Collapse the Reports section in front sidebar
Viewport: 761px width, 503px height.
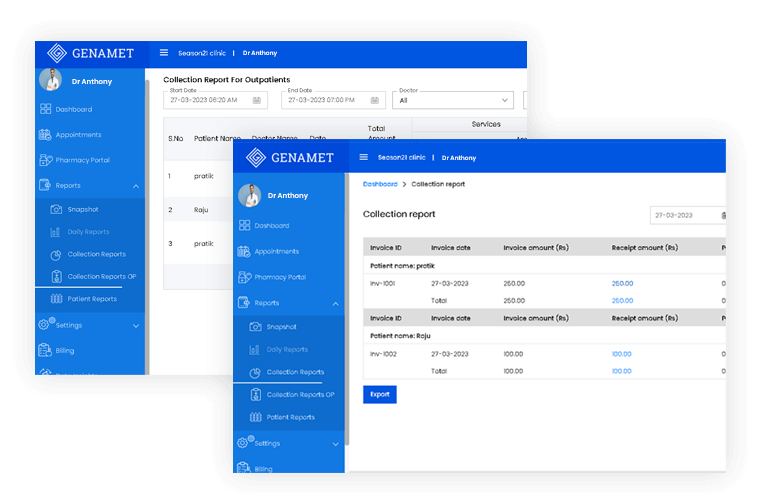click(335, 303)
